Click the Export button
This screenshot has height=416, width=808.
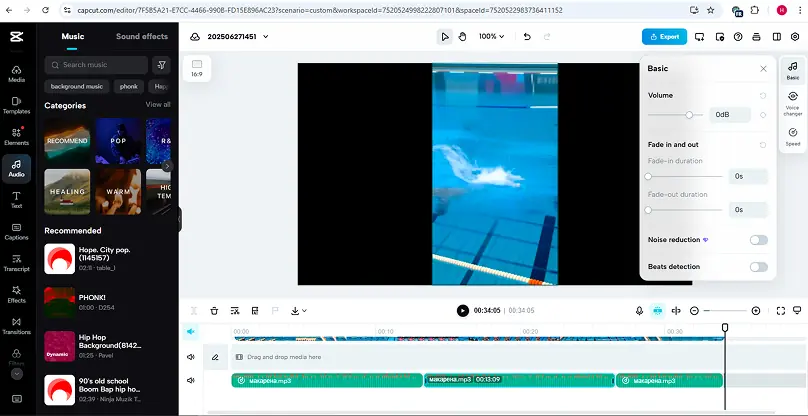tap(664, 37)
